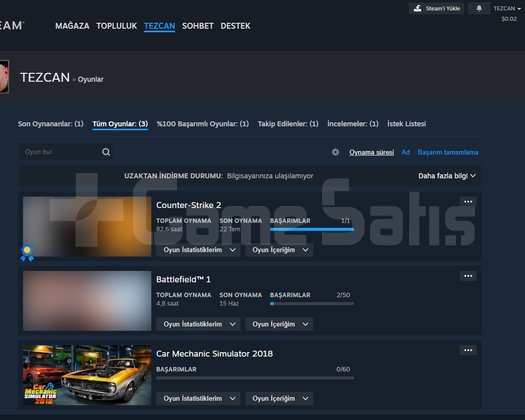This screenshot has height=420, width=525.
Task: Click Counter-Strike 2 achievements progress bar
Action: pos(312,229)
